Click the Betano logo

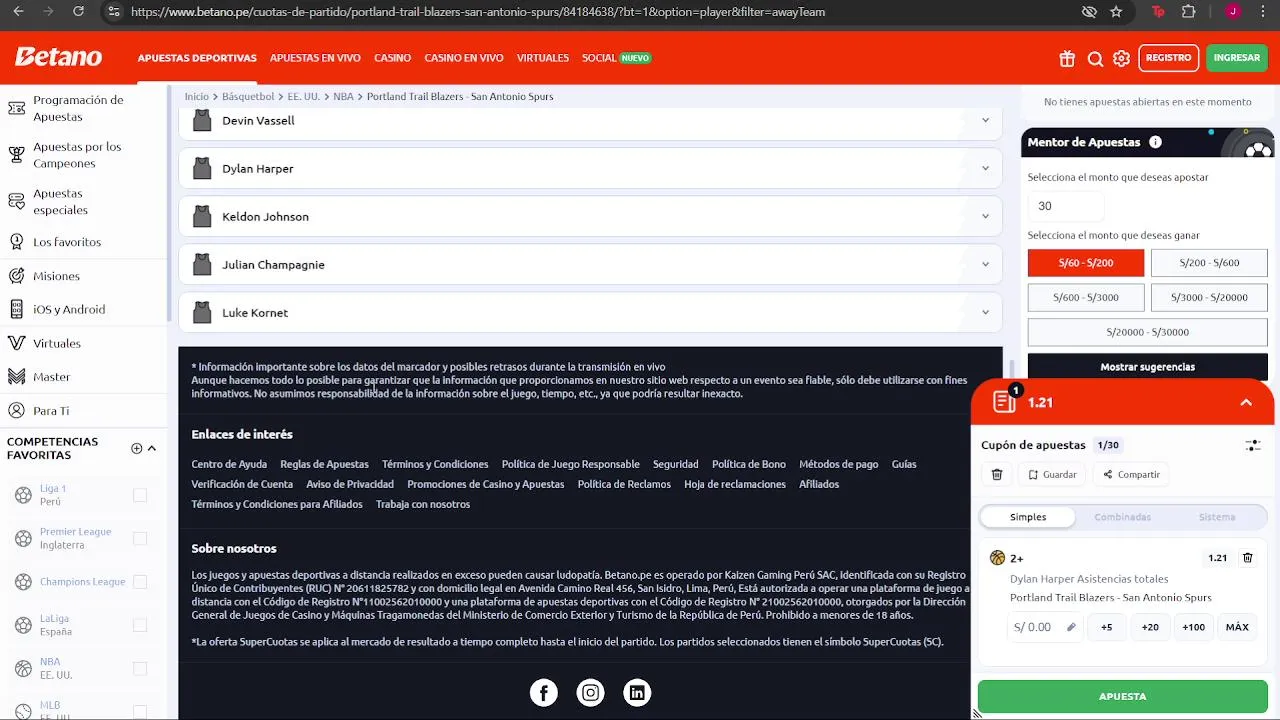tap(58, 57)
